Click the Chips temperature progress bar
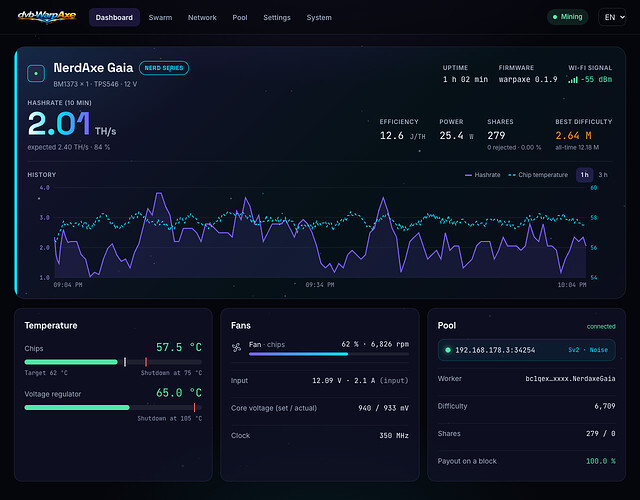This screenshot has width=640, height=500. point(113,362)
